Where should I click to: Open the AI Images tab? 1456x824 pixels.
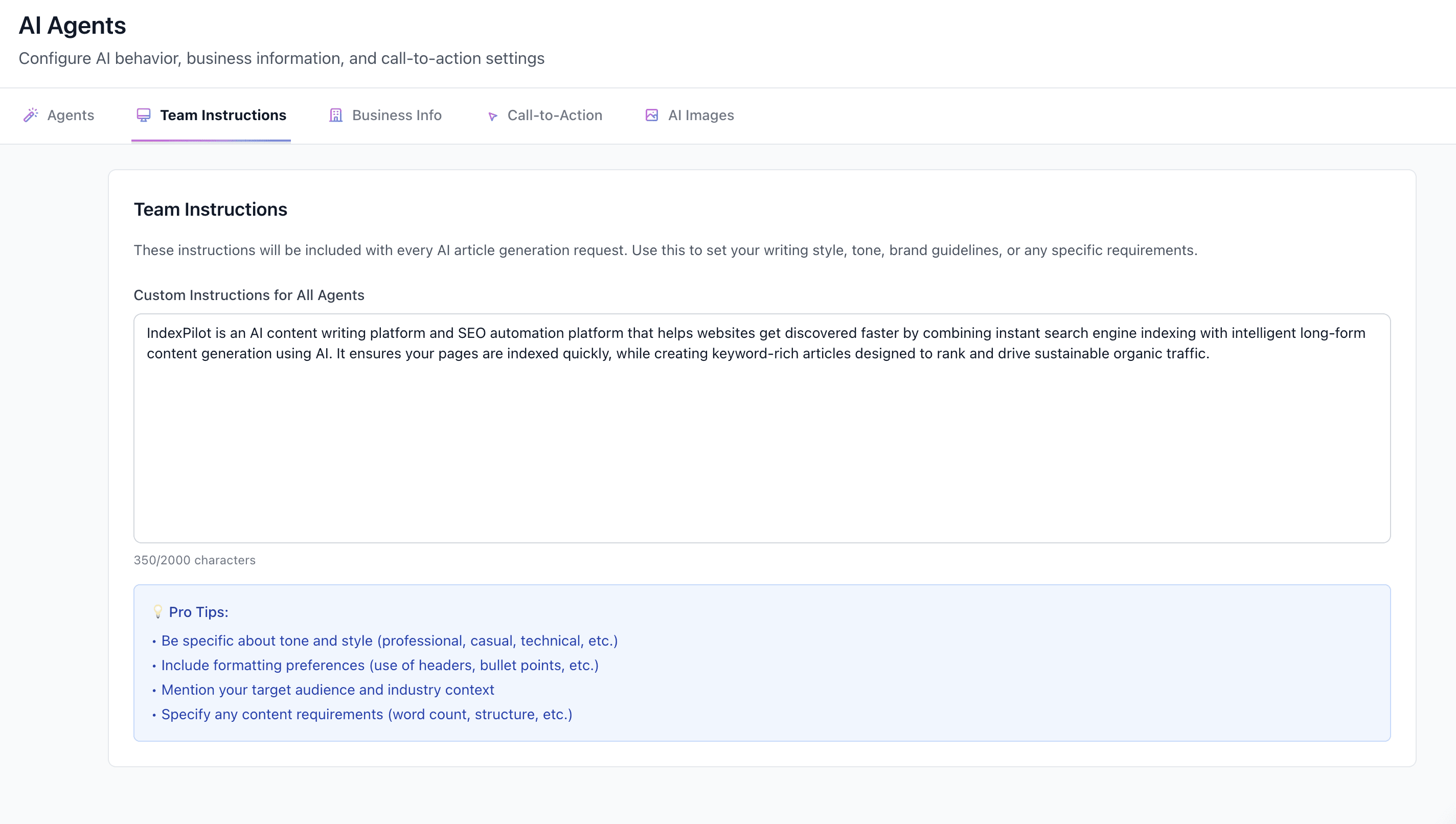coord(700,115)
